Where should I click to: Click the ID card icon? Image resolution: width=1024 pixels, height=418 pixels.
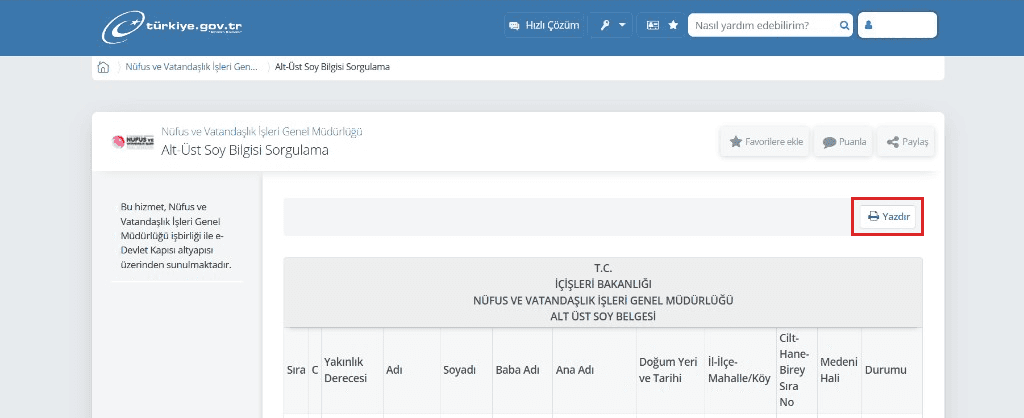point(652,25)
